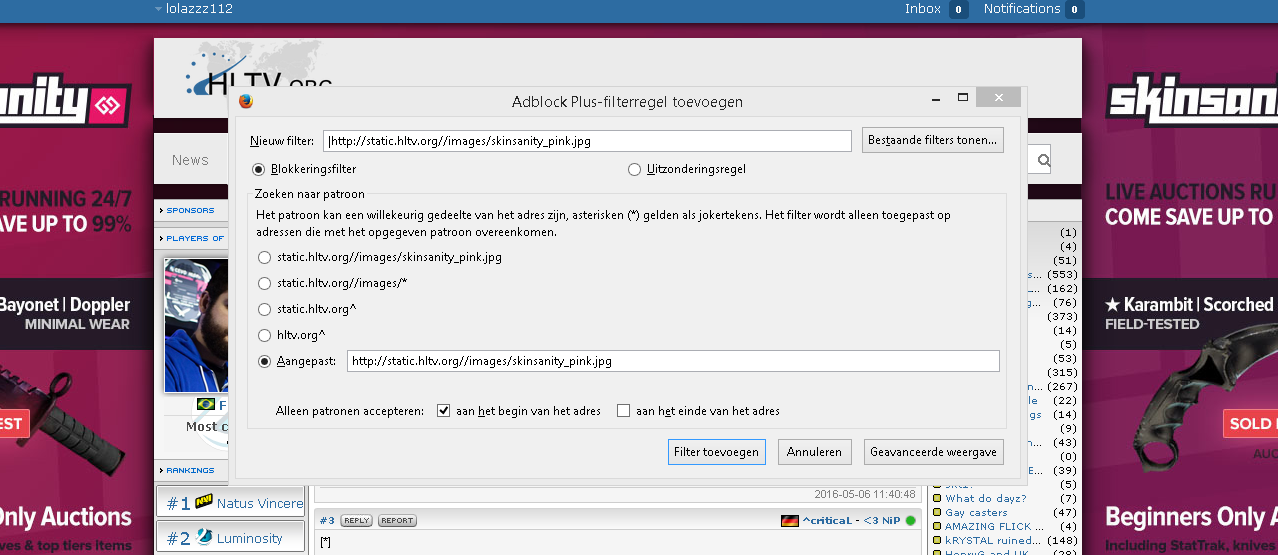Click REPORT on post #3
The height and width of the screenshot is (555, 1278).
tap(397, 521)
